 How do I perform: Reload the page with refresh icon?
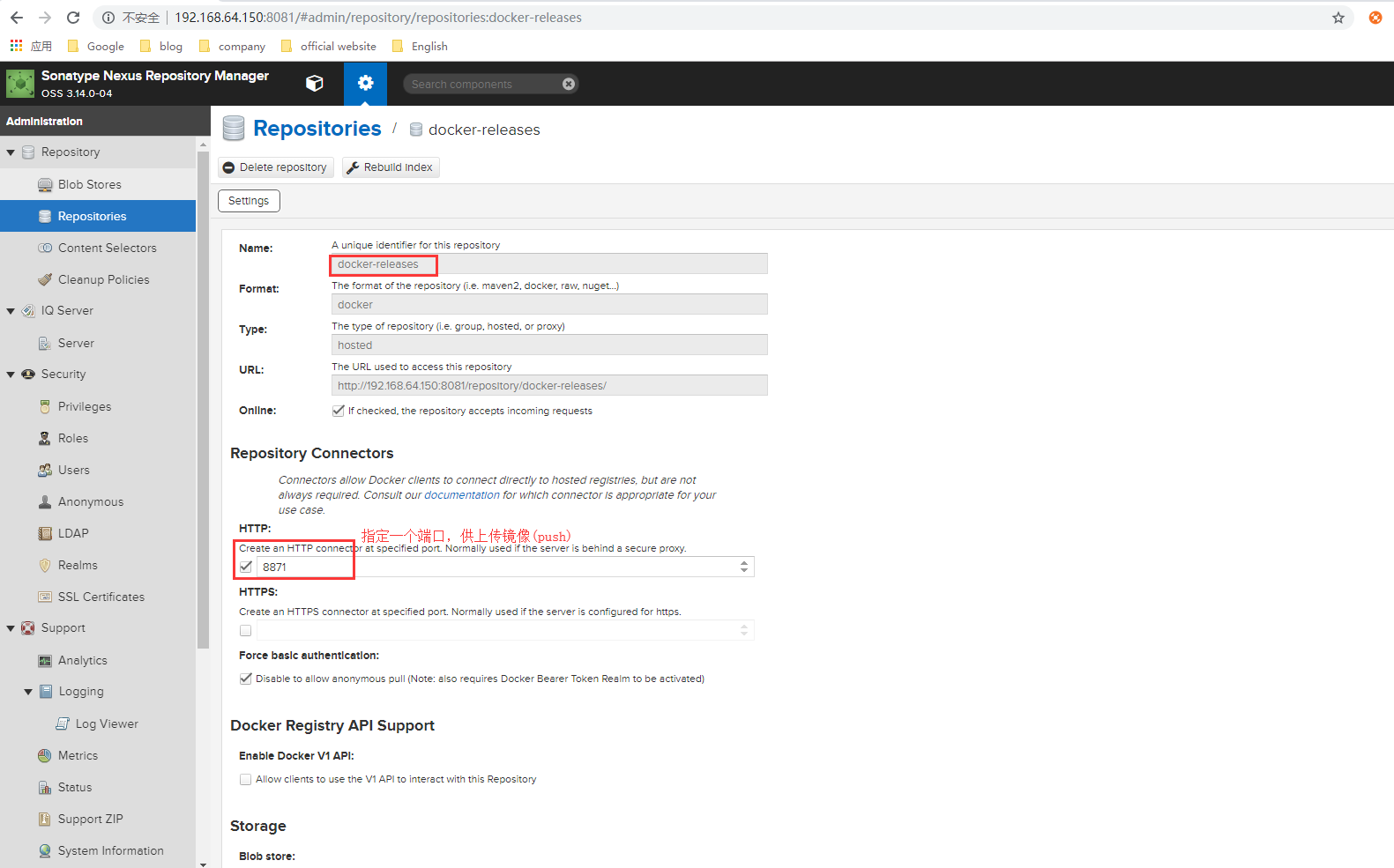point(73,18)
